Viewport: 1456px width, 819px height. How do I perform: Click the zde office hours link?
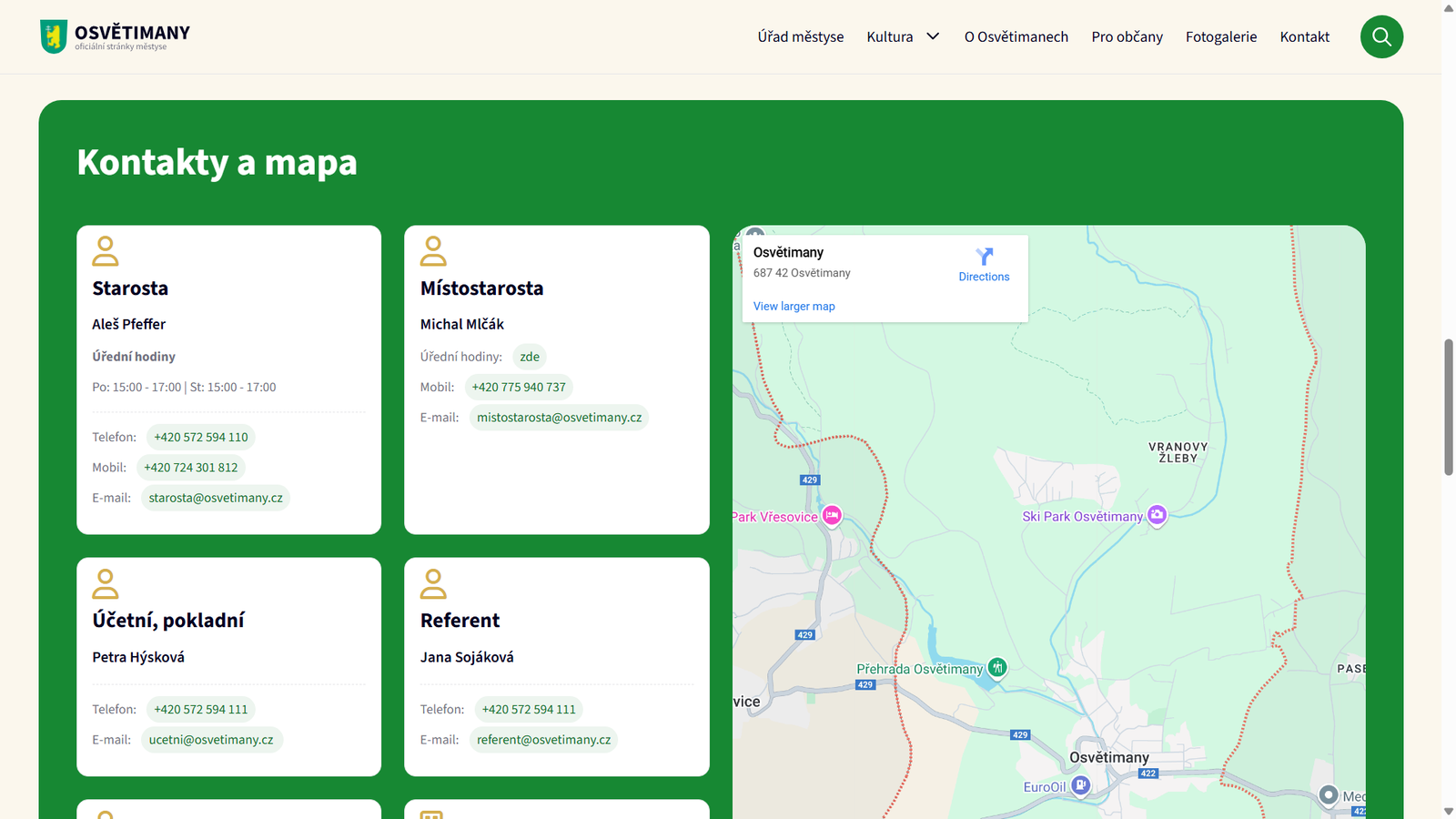click(x=529, y=356)
